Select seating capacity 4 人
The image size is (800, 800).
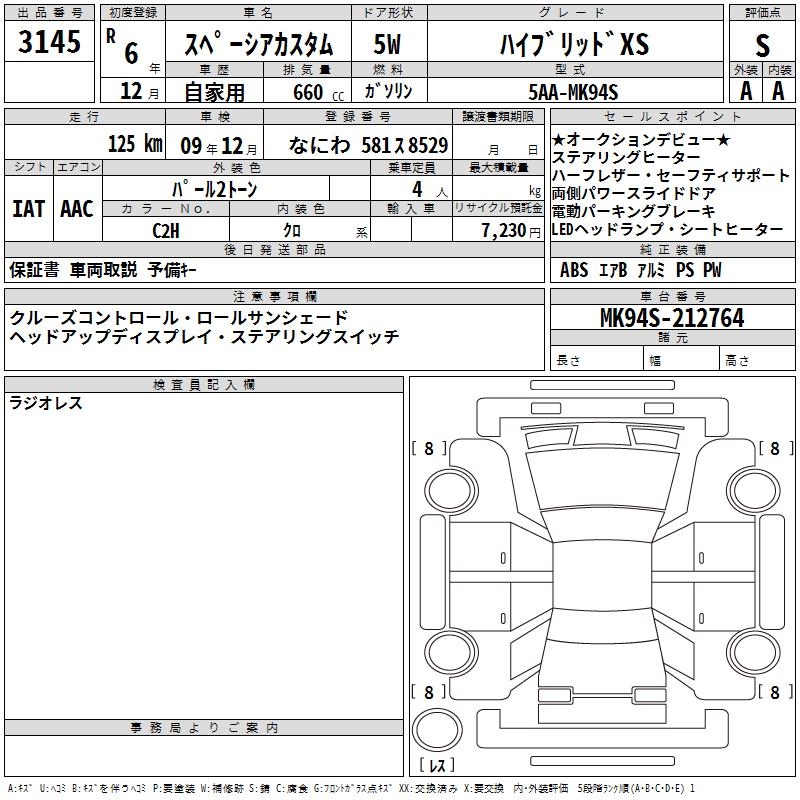430,190
